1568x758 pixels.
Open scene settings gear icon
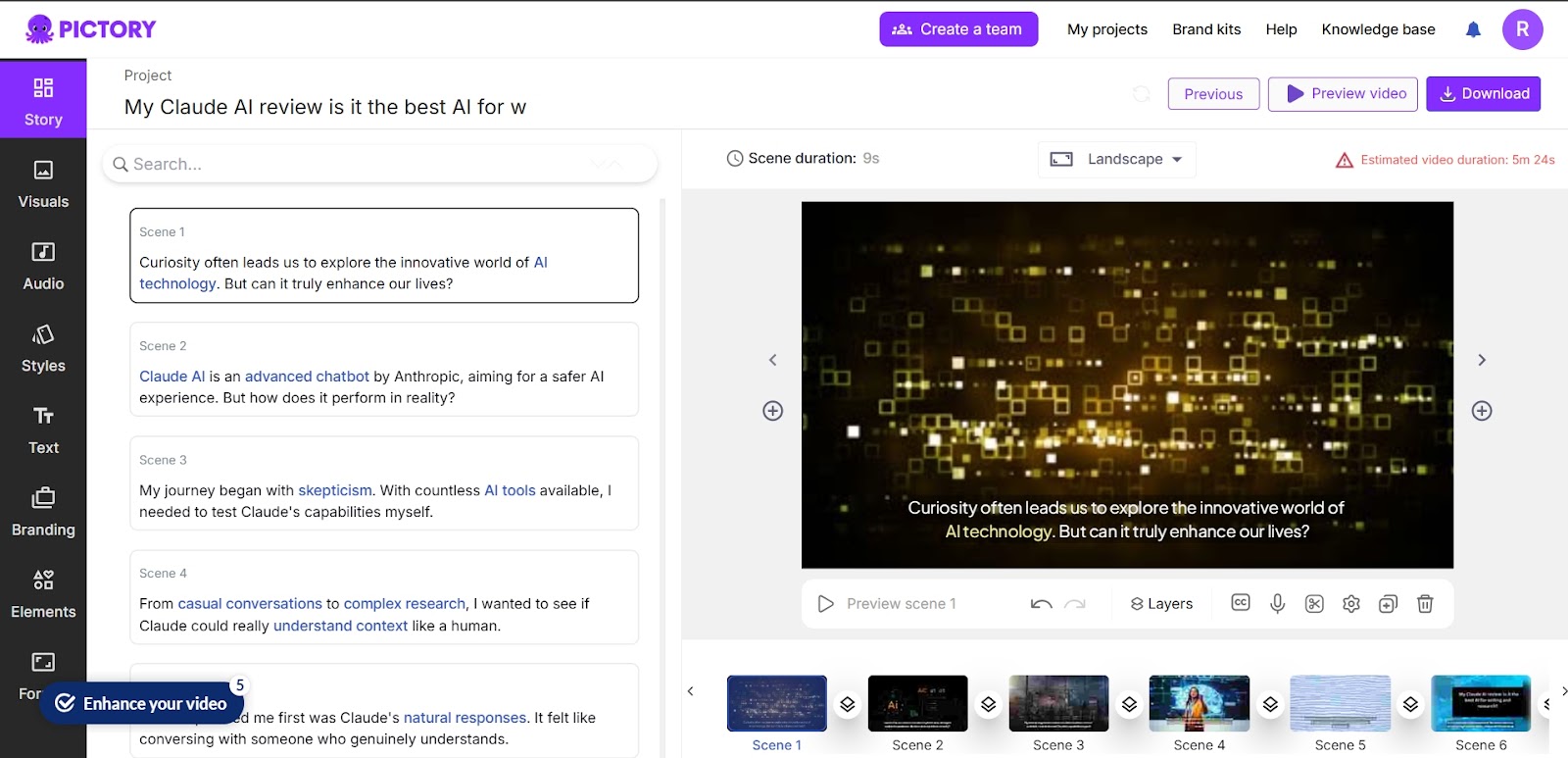pos(1351,604)
